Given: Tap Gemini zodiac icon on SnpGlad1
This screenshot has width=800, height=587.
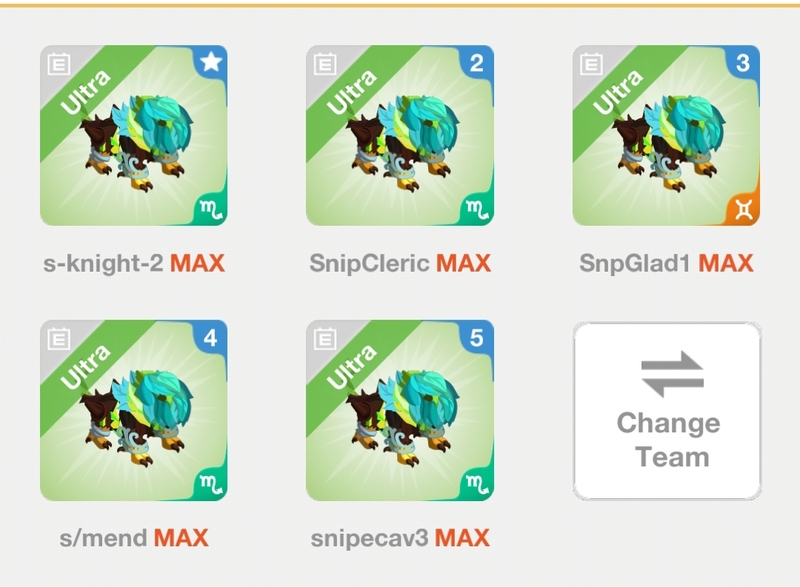Looking at the screenshot, I should [744, 209].
